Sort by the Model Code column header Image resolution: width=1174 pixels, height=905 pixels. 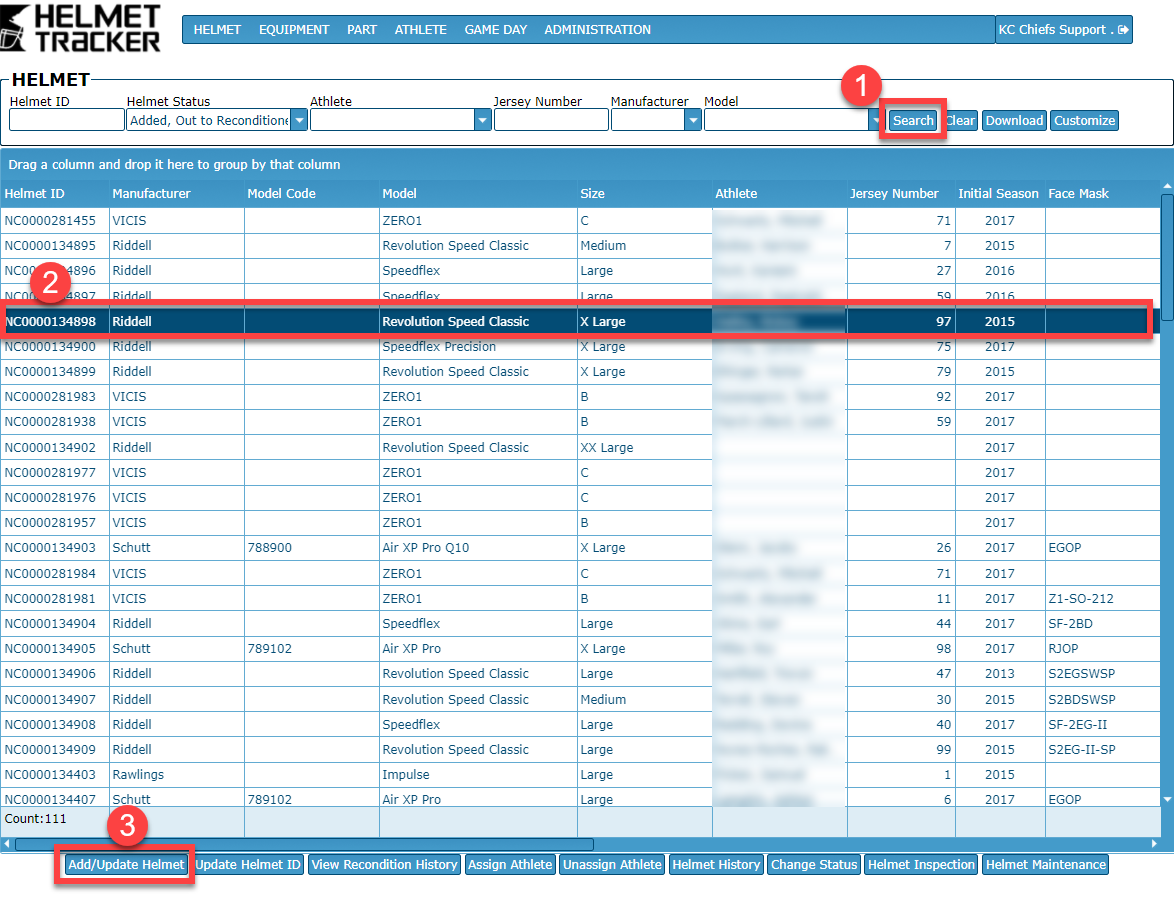click(x=311, y=193)
